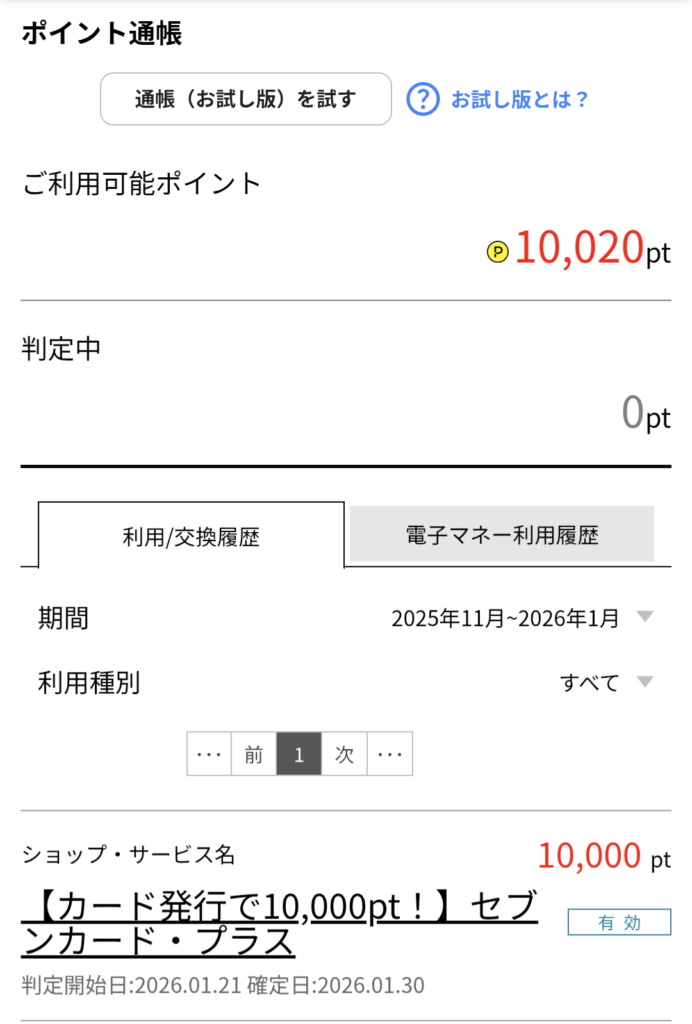
Task: Click the left ellipsis pagination icon
Action: pyautogui.click(x=209, y=754)
